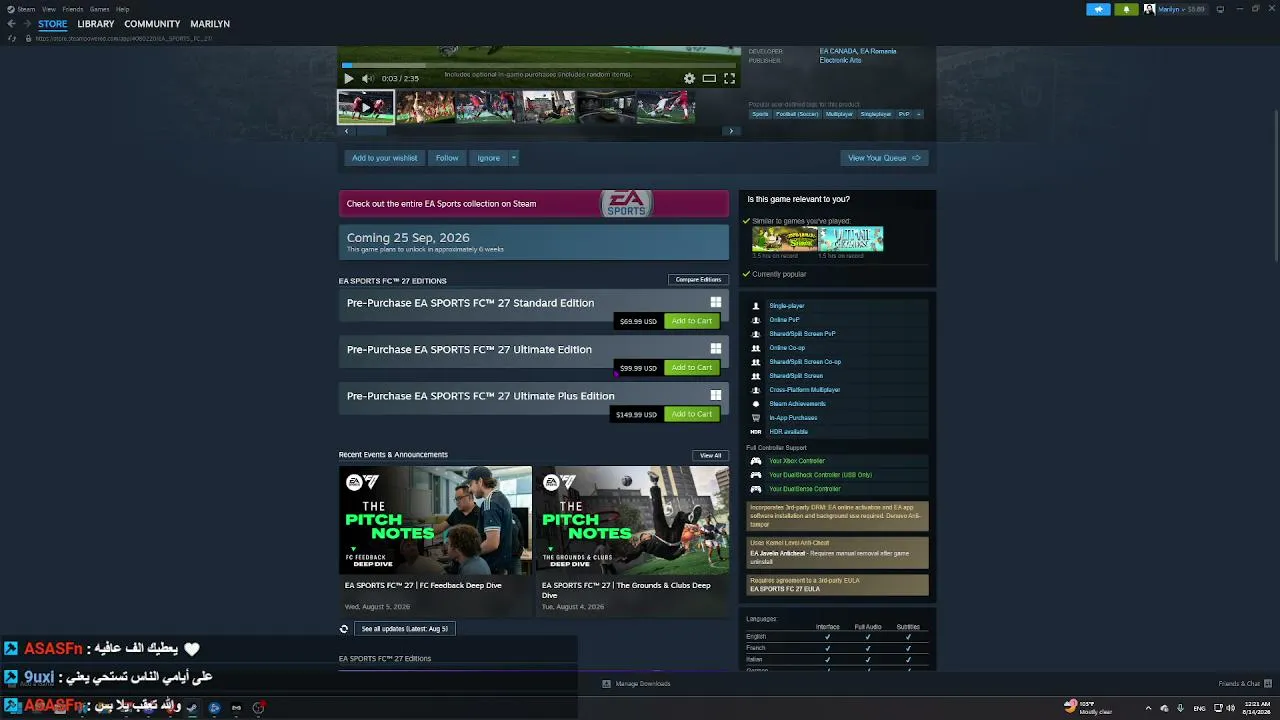The height and width of the screenshot is (720, 1280).
Task: Expand more tags with the plus button
Action: pos(919,114)
